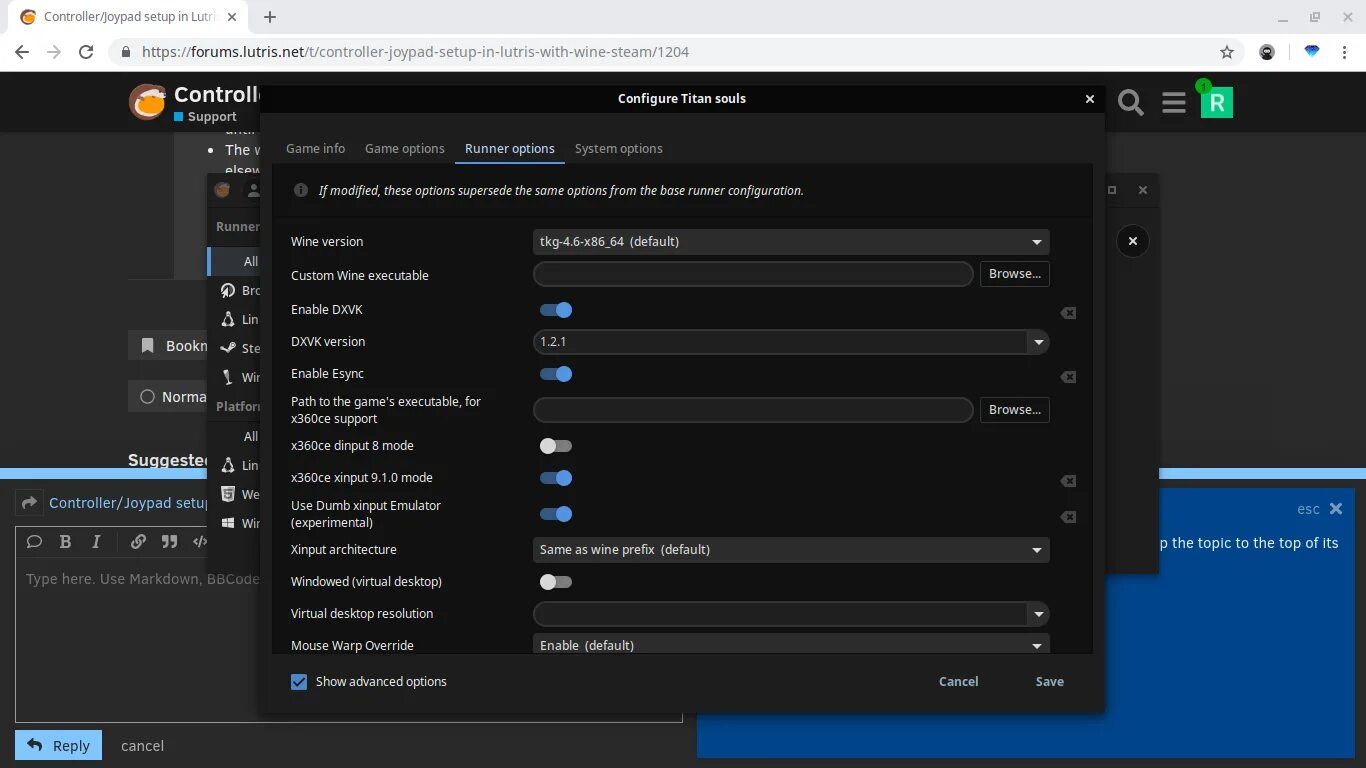Select the Browser runner icon in Lutris sidebar
The height and width of the screenshot is (768, 1366).
228,290
